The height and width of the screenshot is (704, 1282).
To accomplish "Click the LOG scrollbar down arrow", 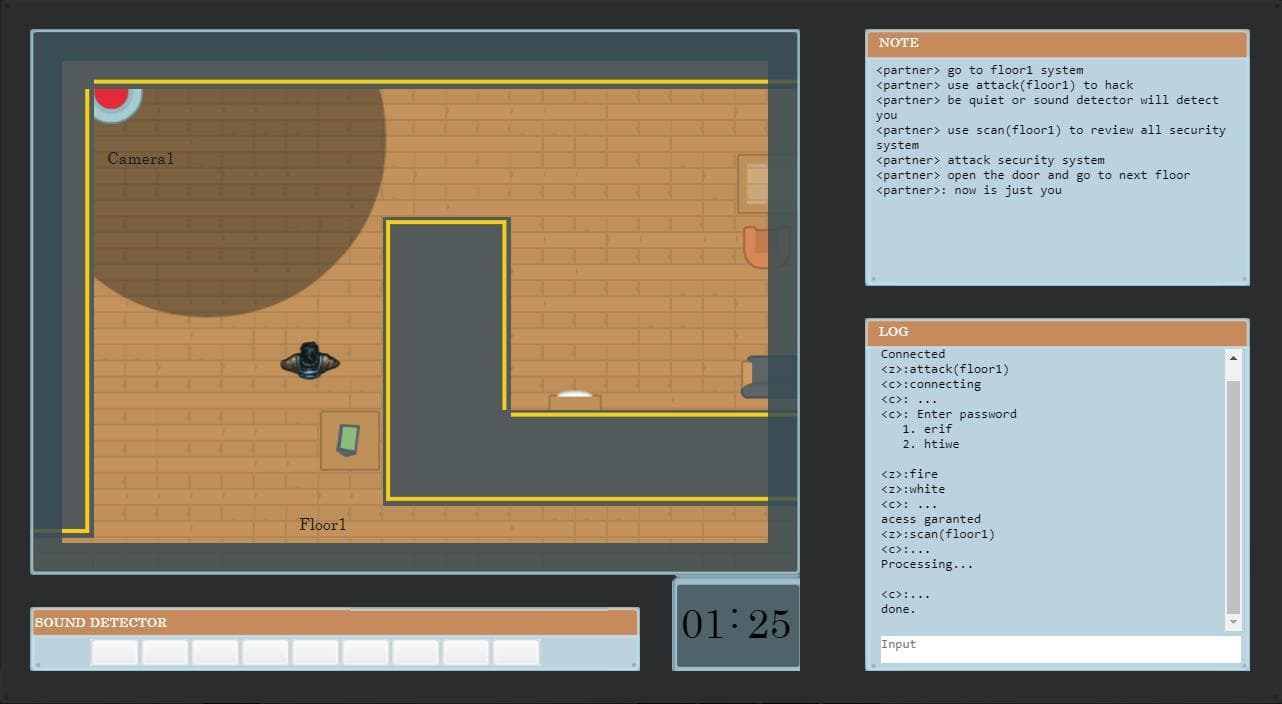I will pyautogui.click(x=1233, y=622).
